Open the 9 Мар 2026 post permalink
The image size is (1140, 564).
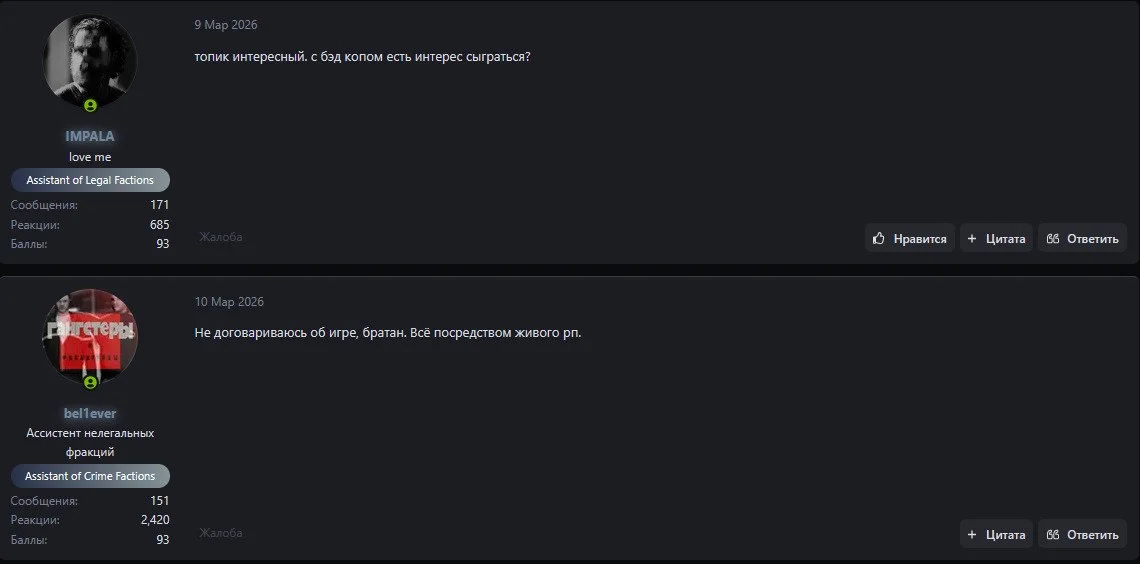[x=225, y=25]
